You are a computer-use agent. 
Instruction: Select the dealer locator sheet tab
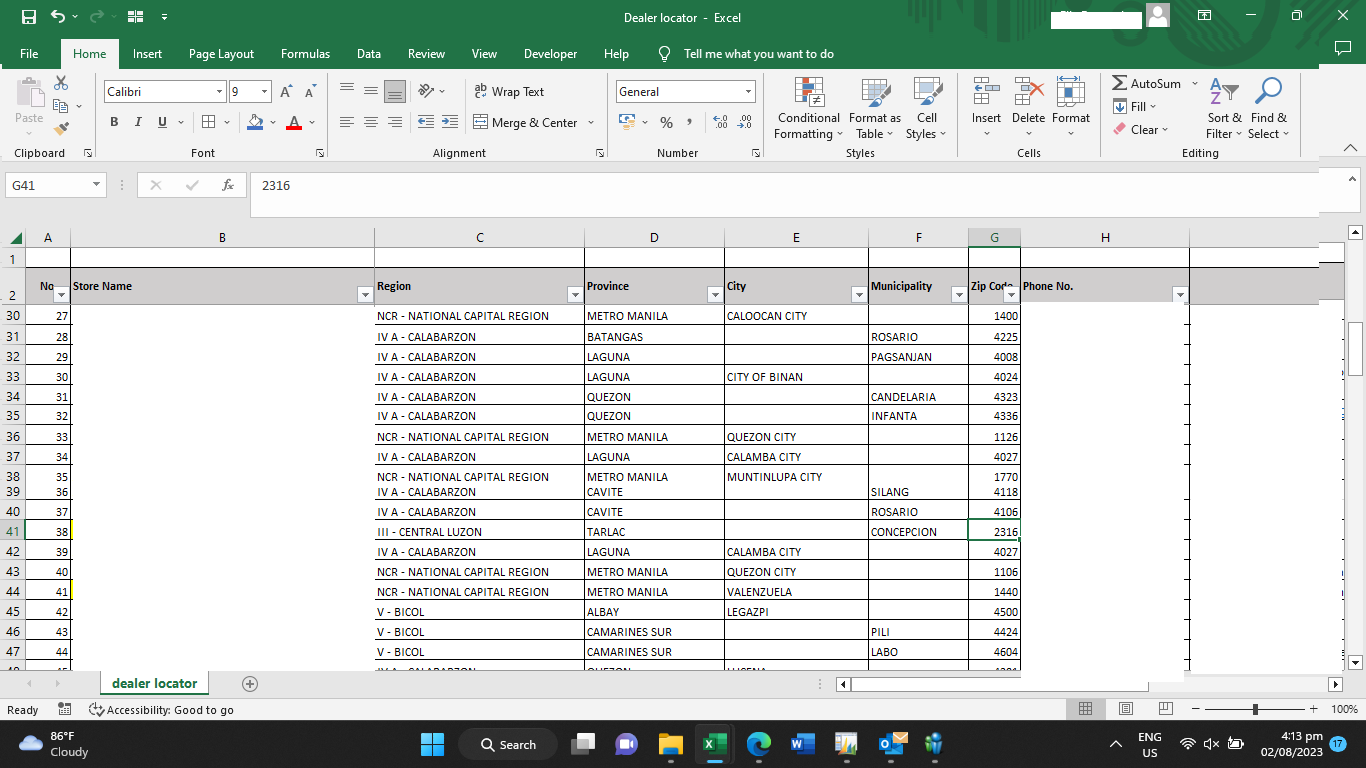click(154, 683)
